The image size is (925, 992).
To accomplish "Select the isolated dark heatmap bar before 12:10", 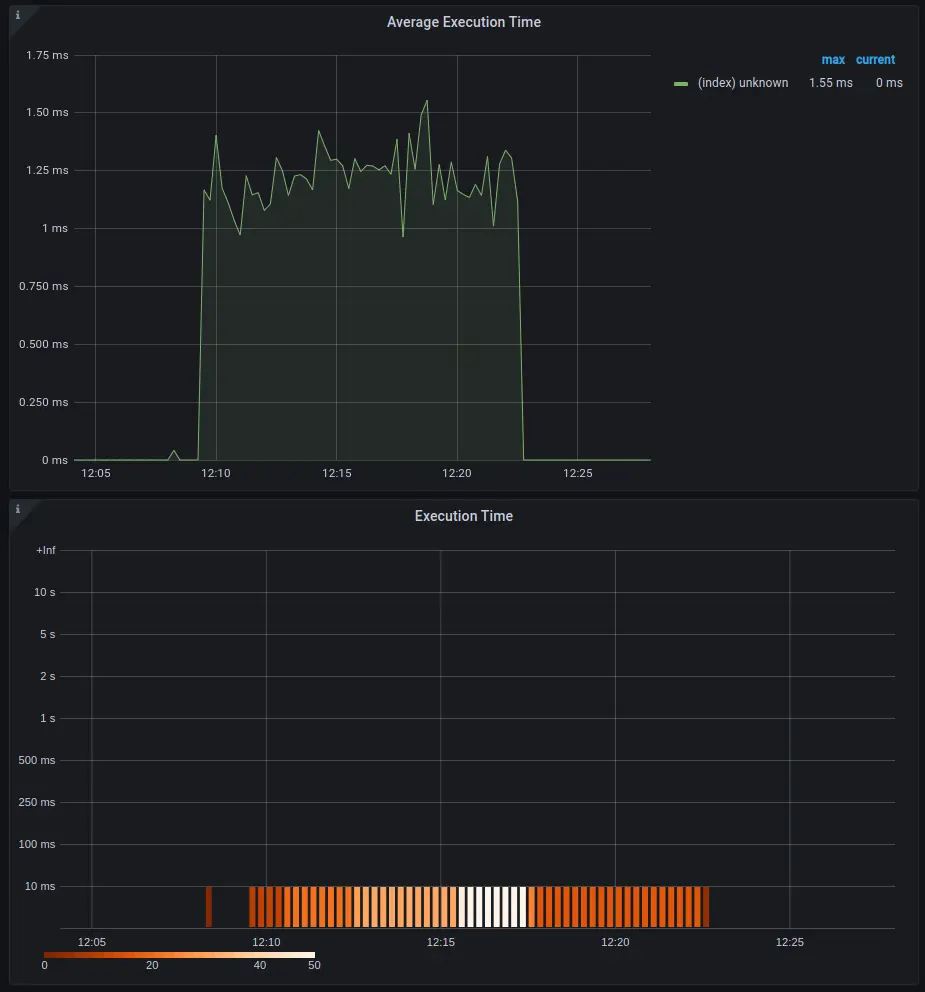I will pos(209,906).
